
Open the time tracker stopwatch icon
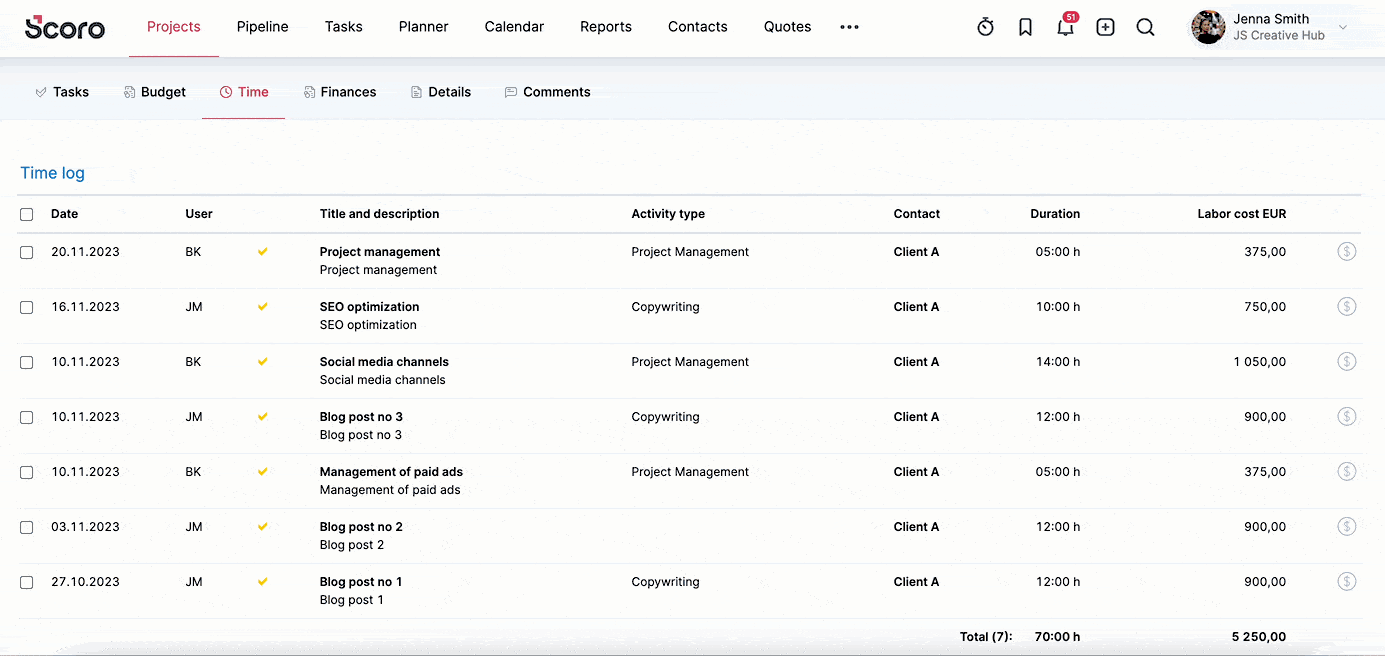985,28
